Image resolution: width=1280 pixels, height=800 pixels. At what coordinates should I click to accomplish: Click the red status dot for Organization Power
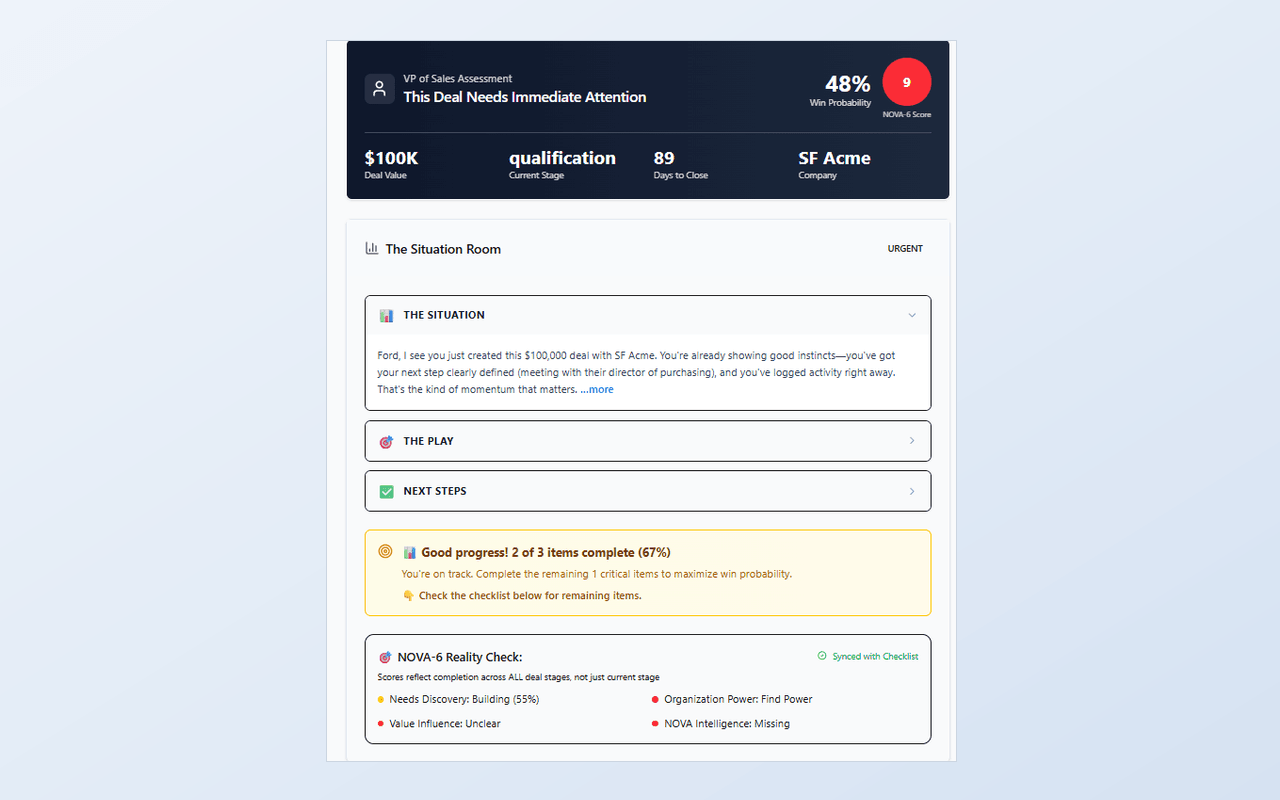(656, 699)
